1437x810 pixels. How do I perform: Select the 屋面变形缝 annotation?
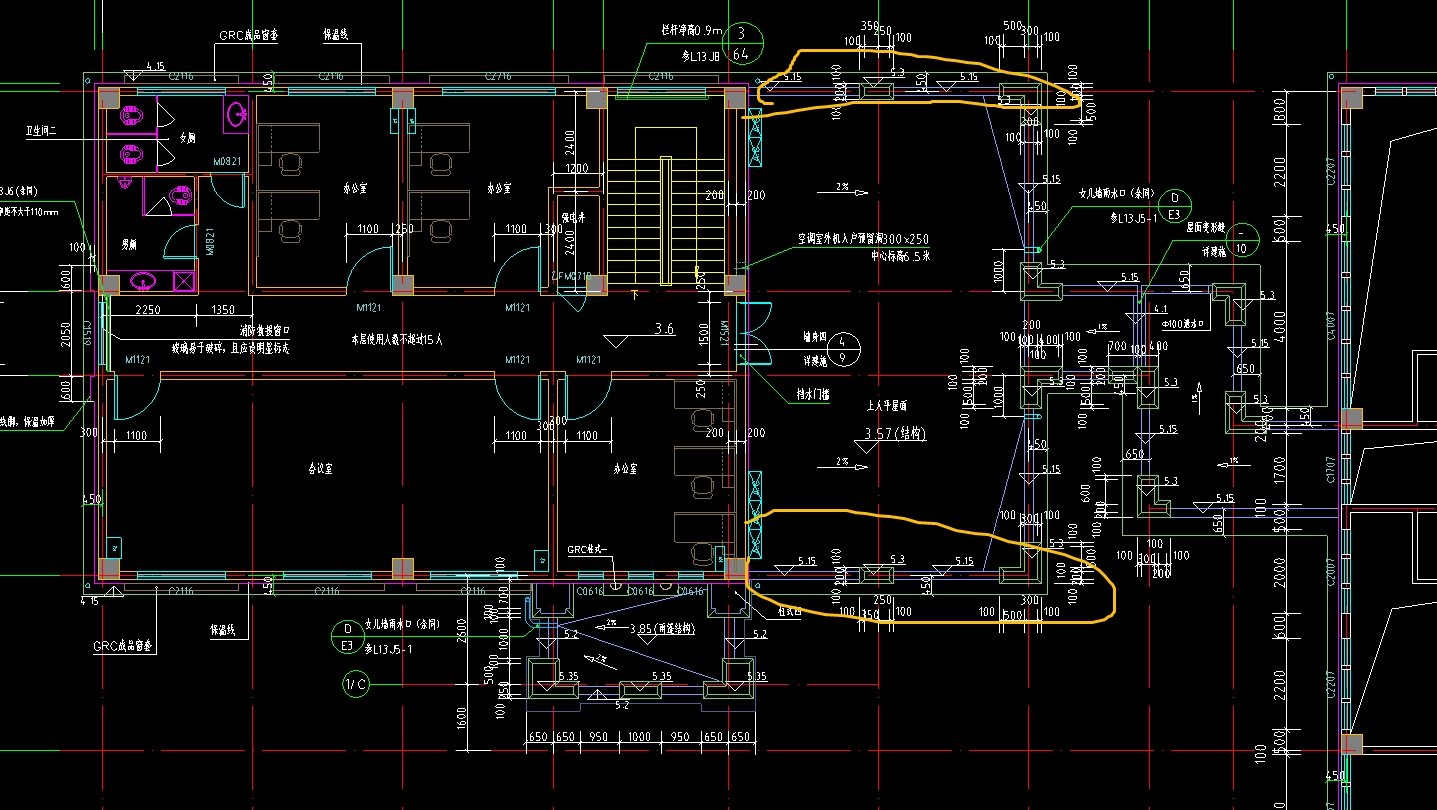tap(1206, 227)
